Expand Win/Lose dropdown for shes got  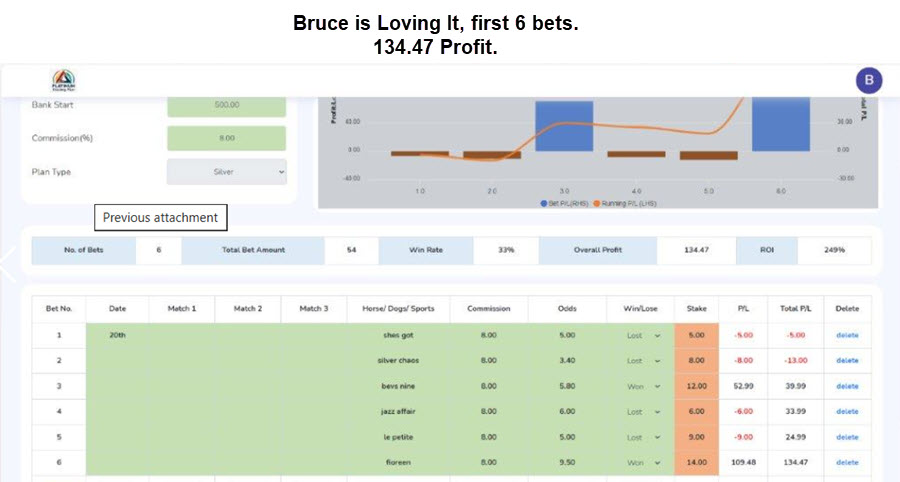click(x=644, y=335)
